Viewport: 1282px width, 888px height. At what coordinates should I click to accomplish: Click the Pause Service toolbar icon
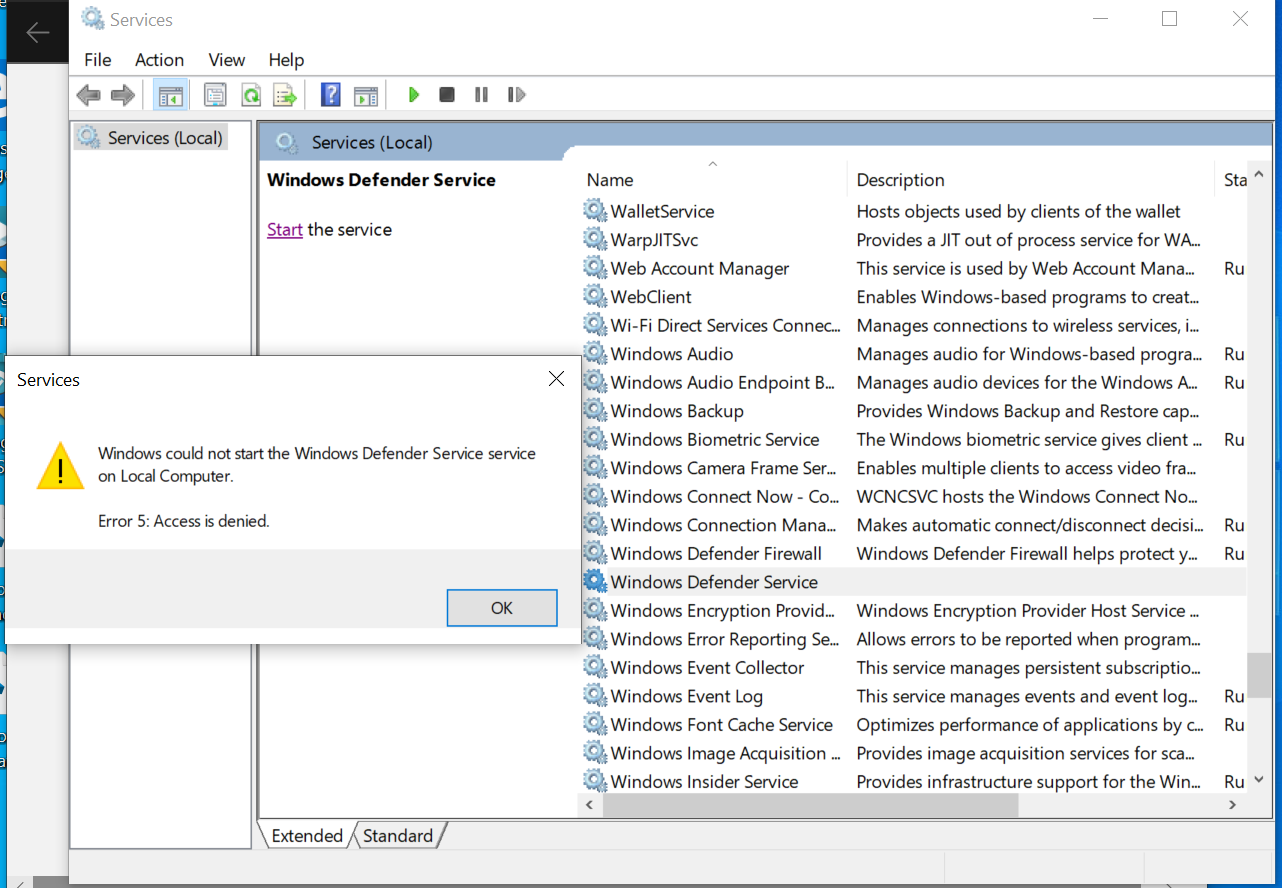[481, 95]
